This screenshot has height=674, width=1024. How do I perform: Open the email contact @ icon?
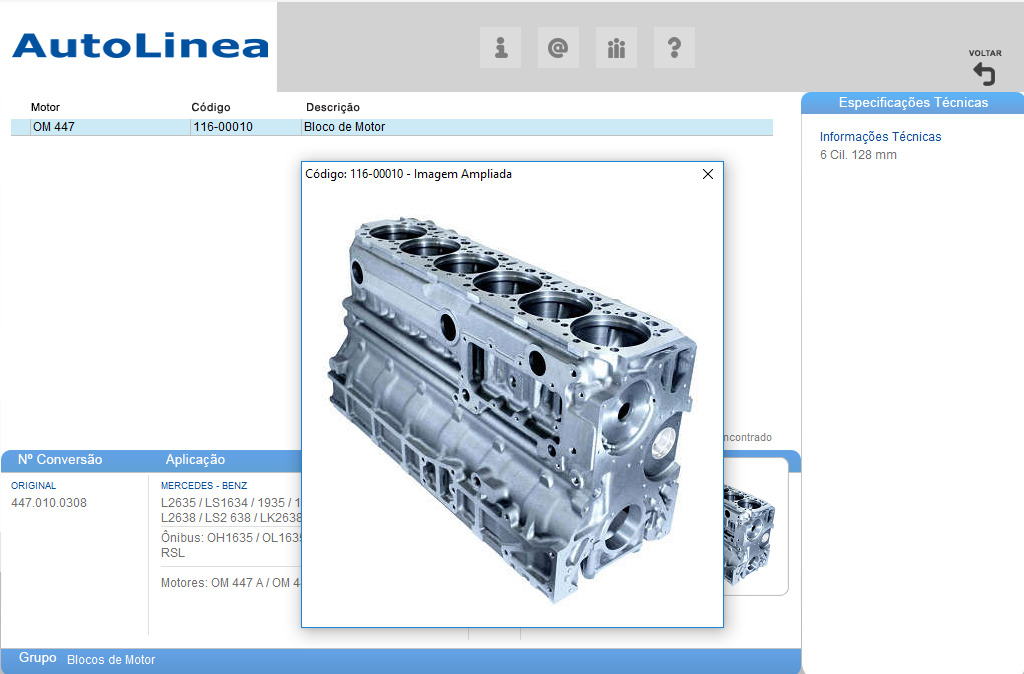(558, 48)
